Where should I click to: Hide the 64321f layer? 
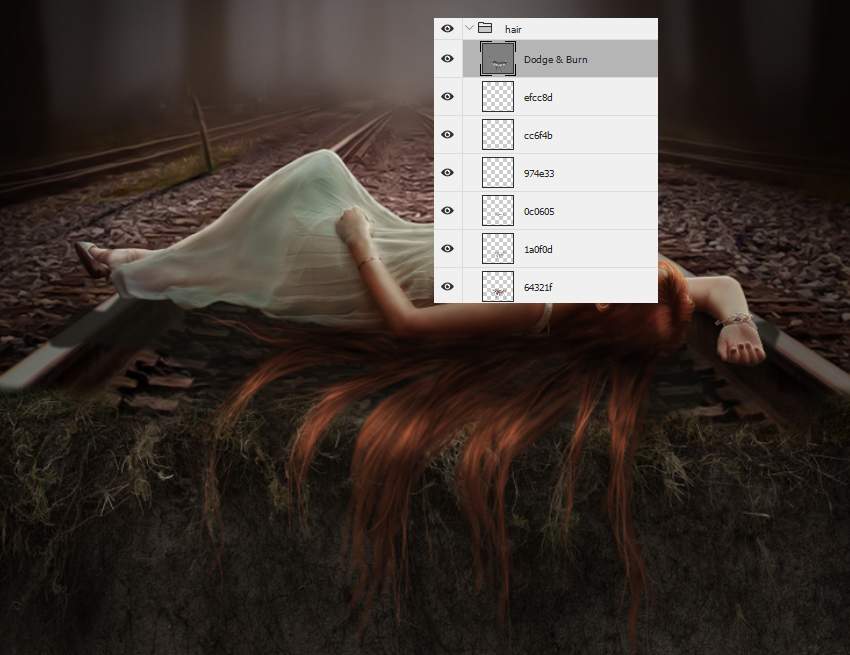(447, 287)
